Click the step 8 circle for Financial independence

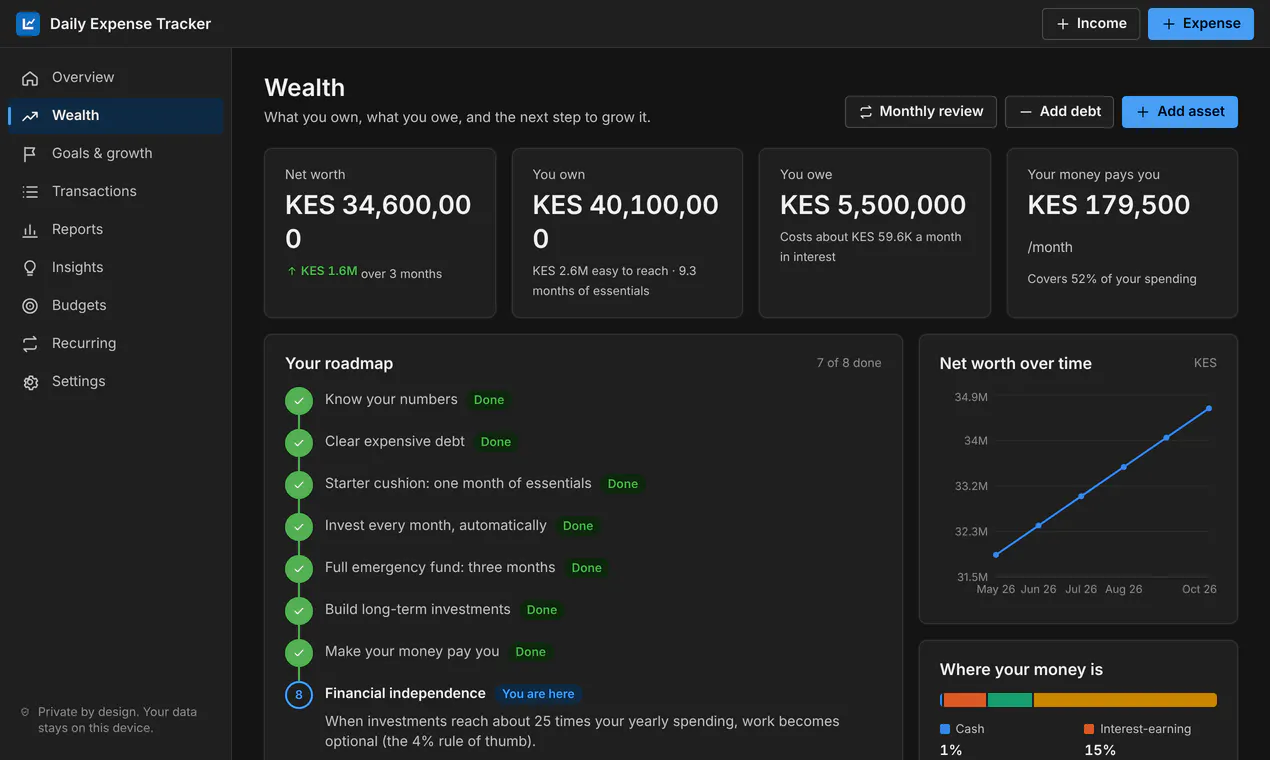tap(299, 695)
